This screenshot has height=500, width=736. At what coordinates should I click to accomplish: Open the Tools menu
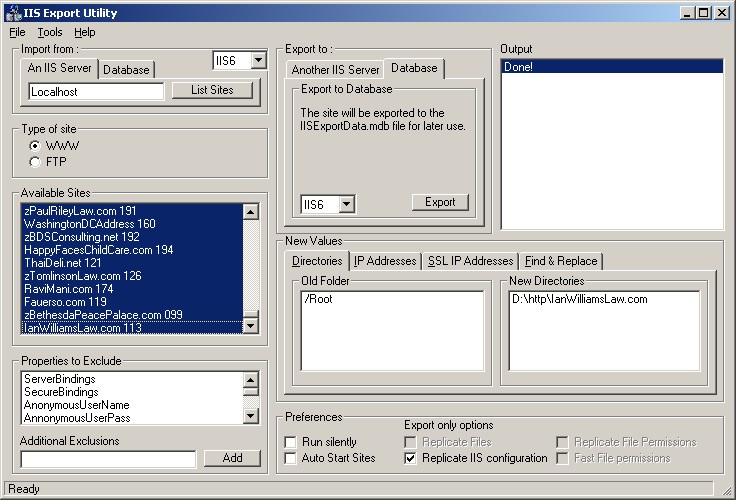[x=50, y=32]
